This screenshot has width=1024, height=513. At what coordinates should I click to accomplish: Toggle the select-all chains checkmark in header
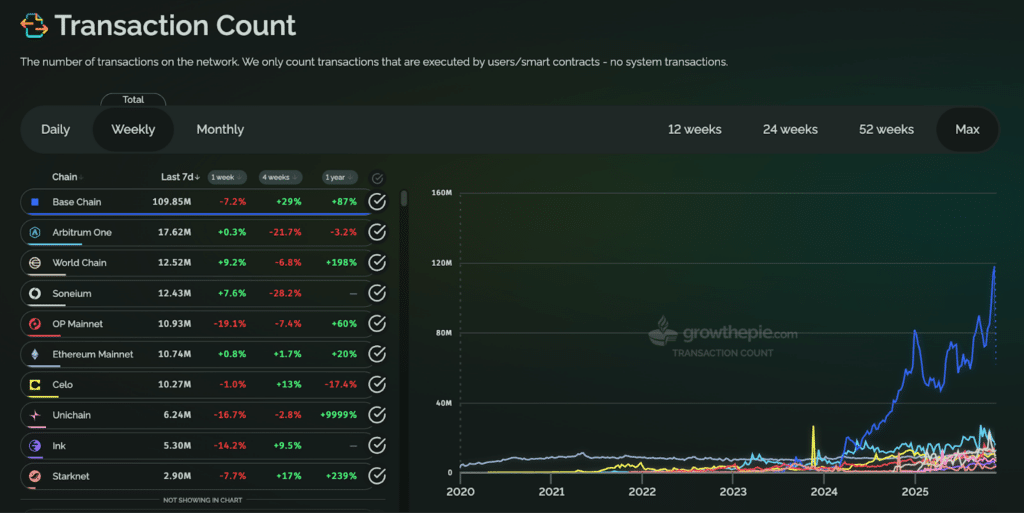(x=377, y=178)
